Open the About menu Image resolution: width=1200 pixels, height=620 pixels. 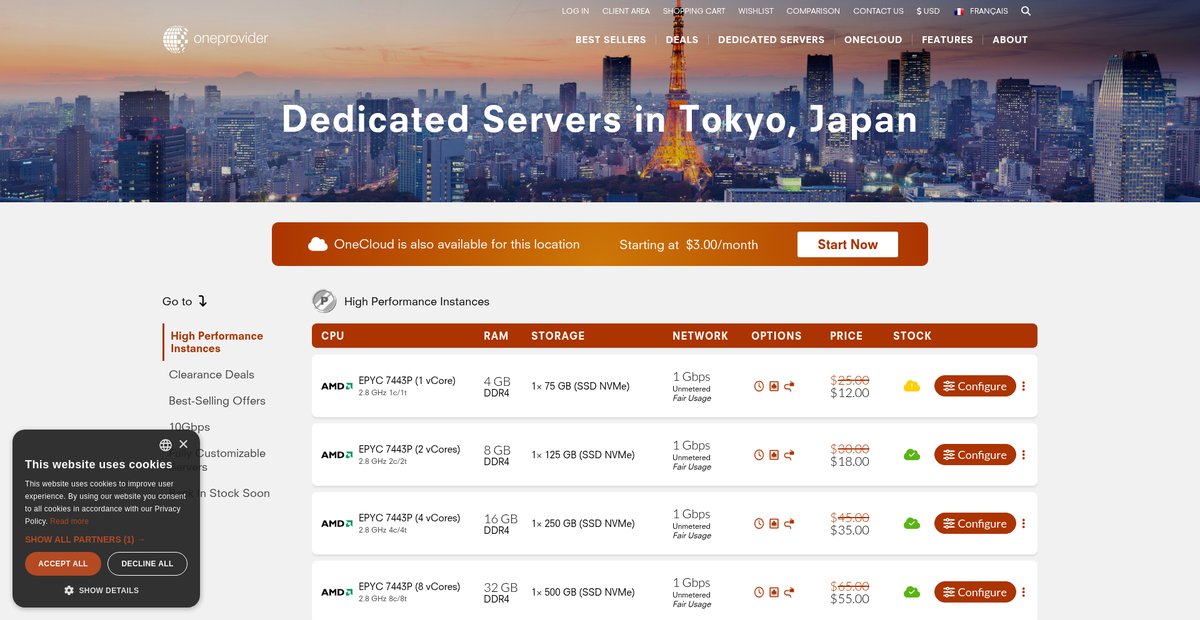(x=1010, y=40)
